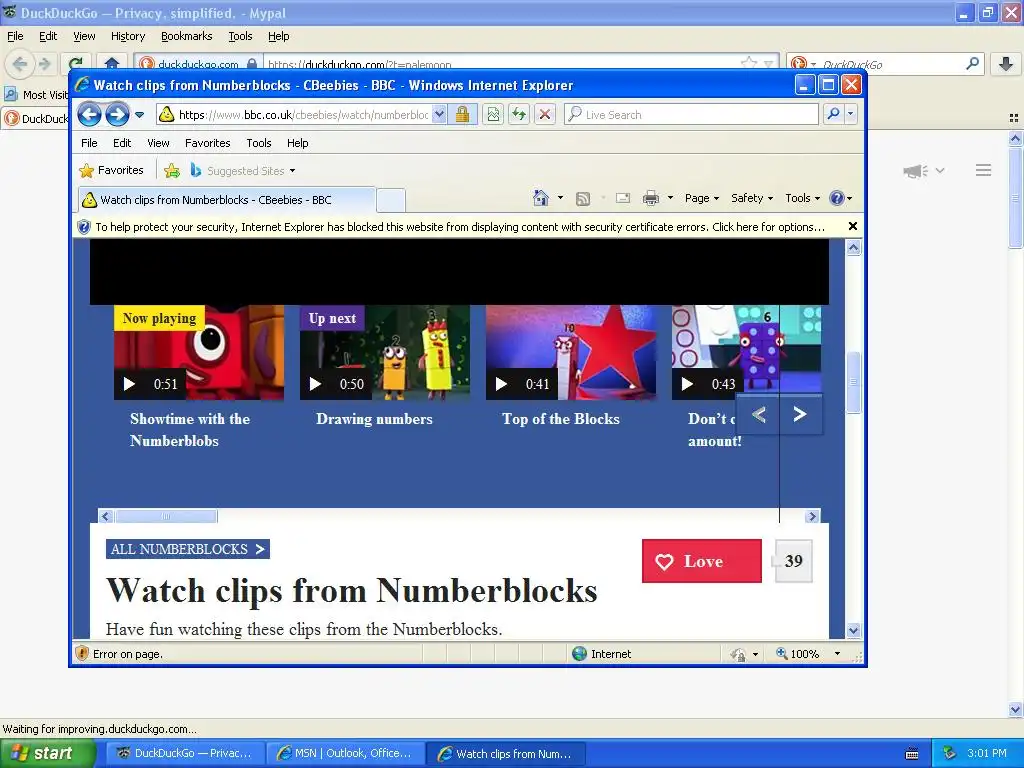Screen dimensions: 1024x768
Task: Click into the Live Search box
Action: 692,115
